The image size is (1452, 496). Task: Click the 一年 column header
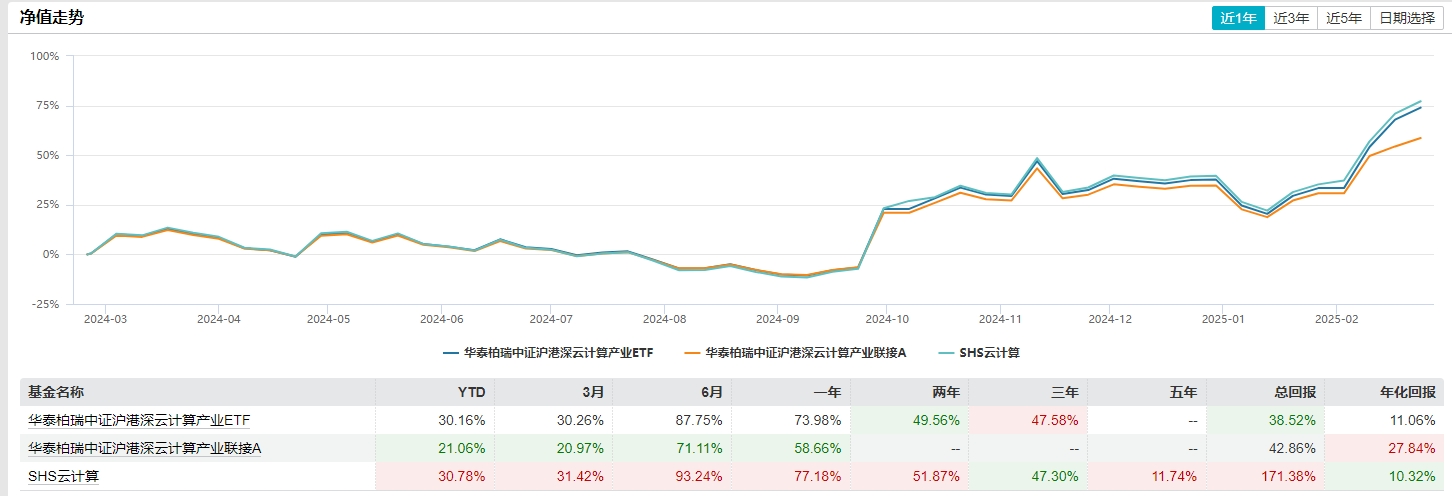829,392
